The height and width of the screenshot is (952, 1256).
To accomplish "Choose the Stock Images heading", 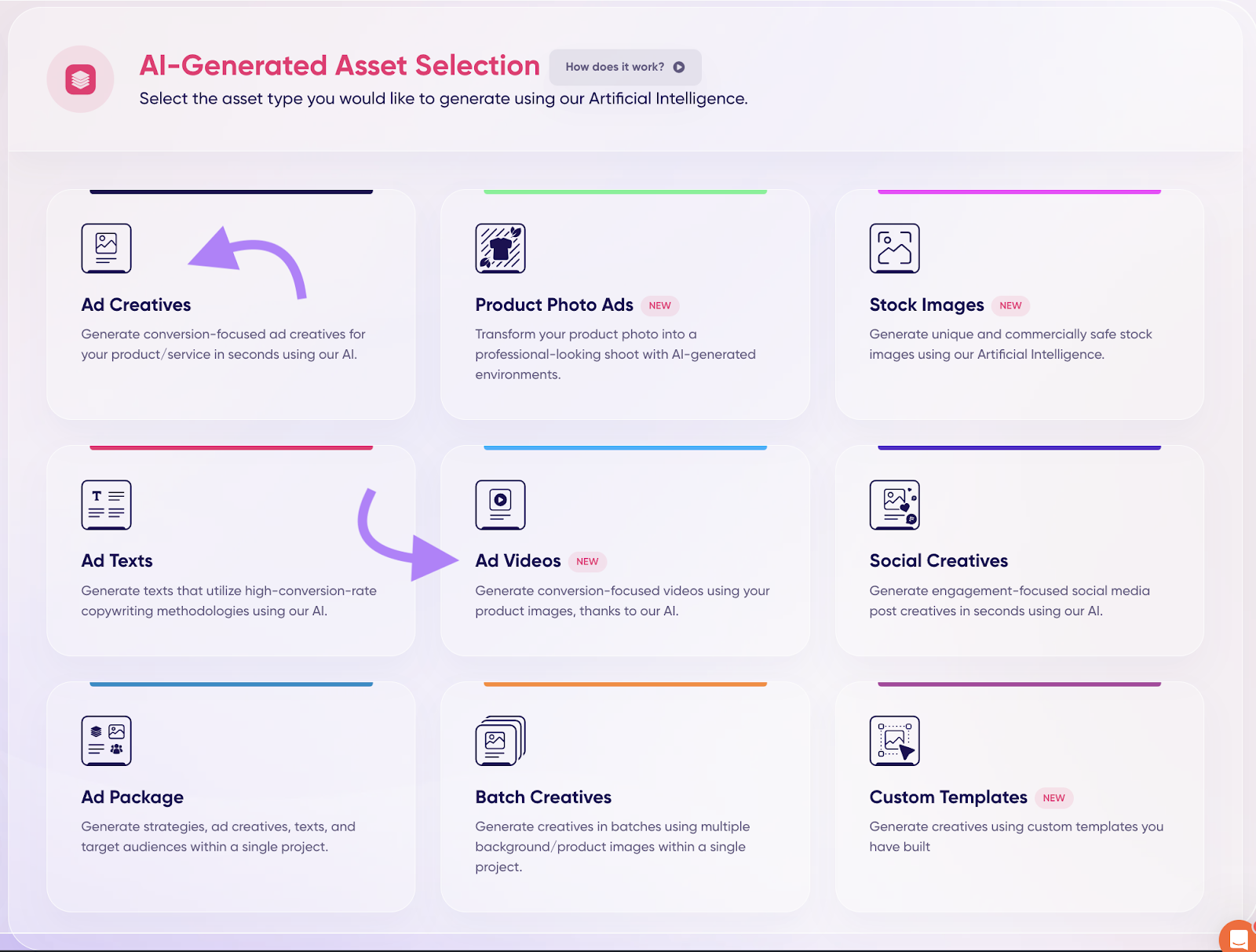I will [926, 305].
